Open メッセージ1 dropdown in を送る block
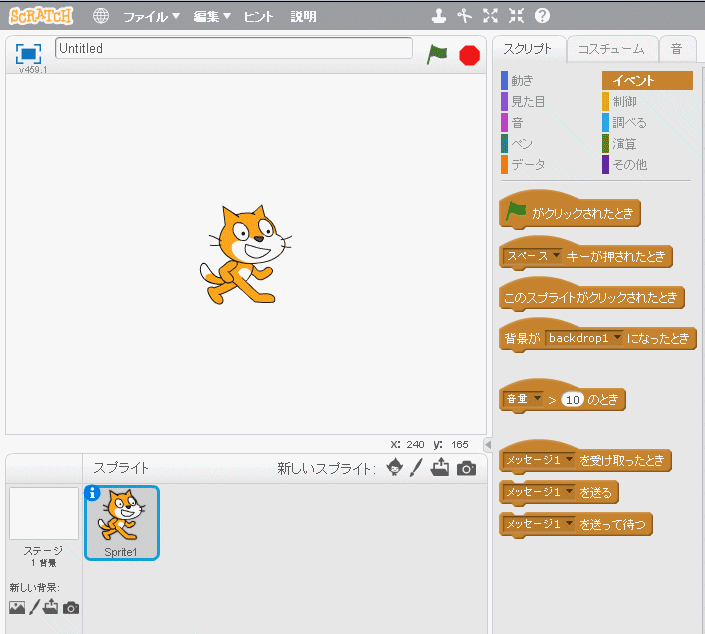705x634 pixels. [x=539, y=492]
